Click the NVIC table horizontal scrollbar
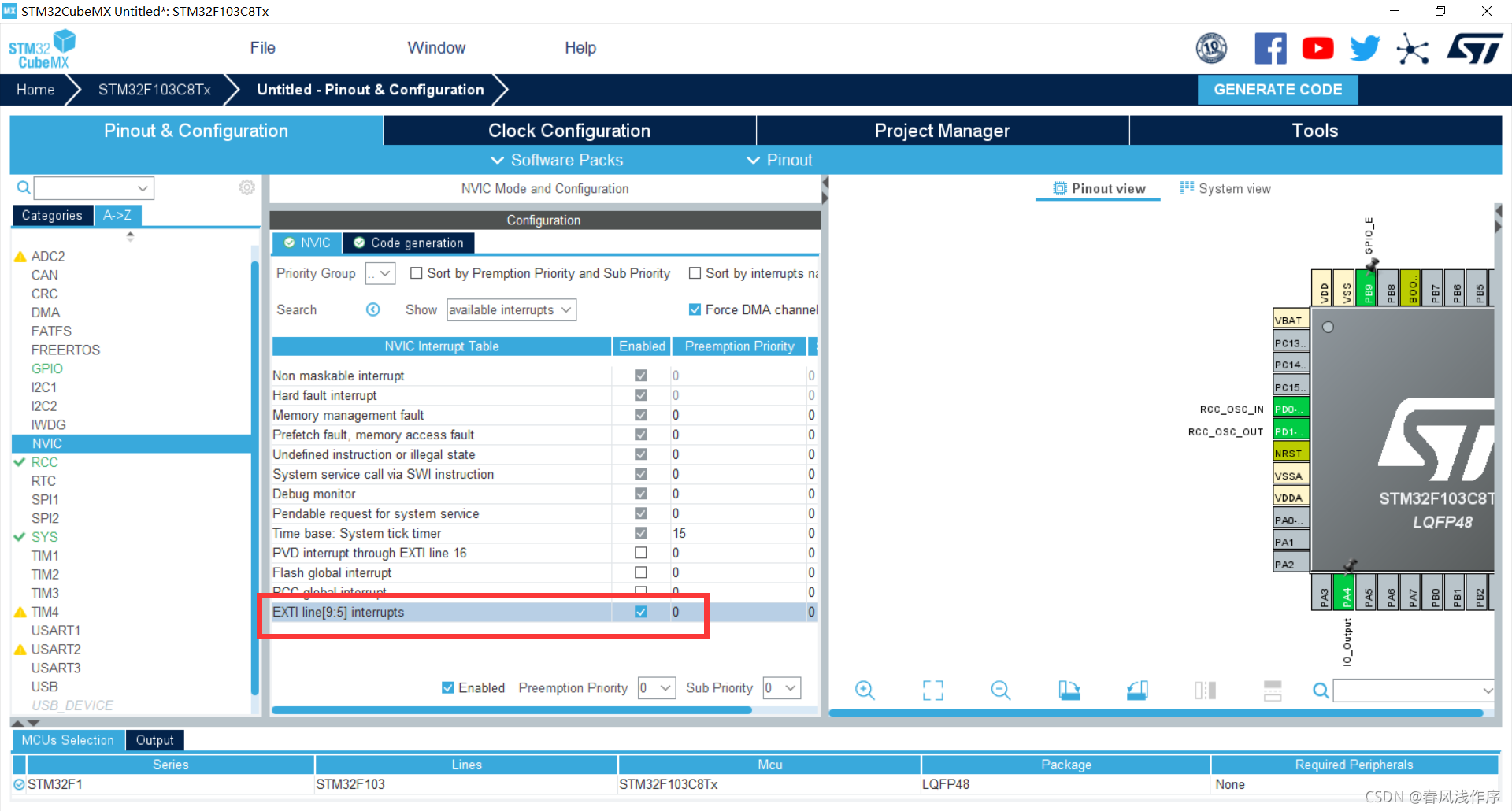The image size is (1512, 811). pos(511,709)
